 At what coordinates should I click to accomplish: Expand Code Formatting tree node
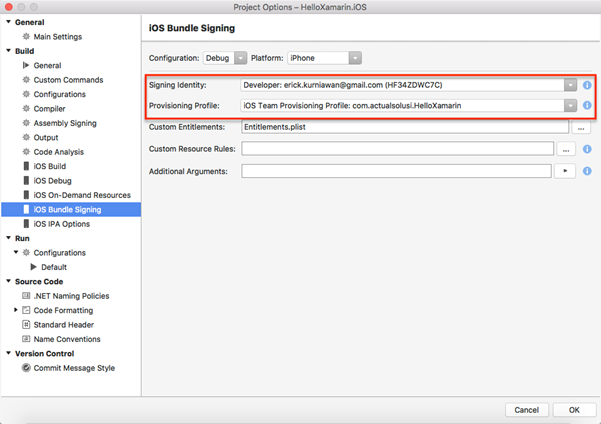tap(15, 311)
